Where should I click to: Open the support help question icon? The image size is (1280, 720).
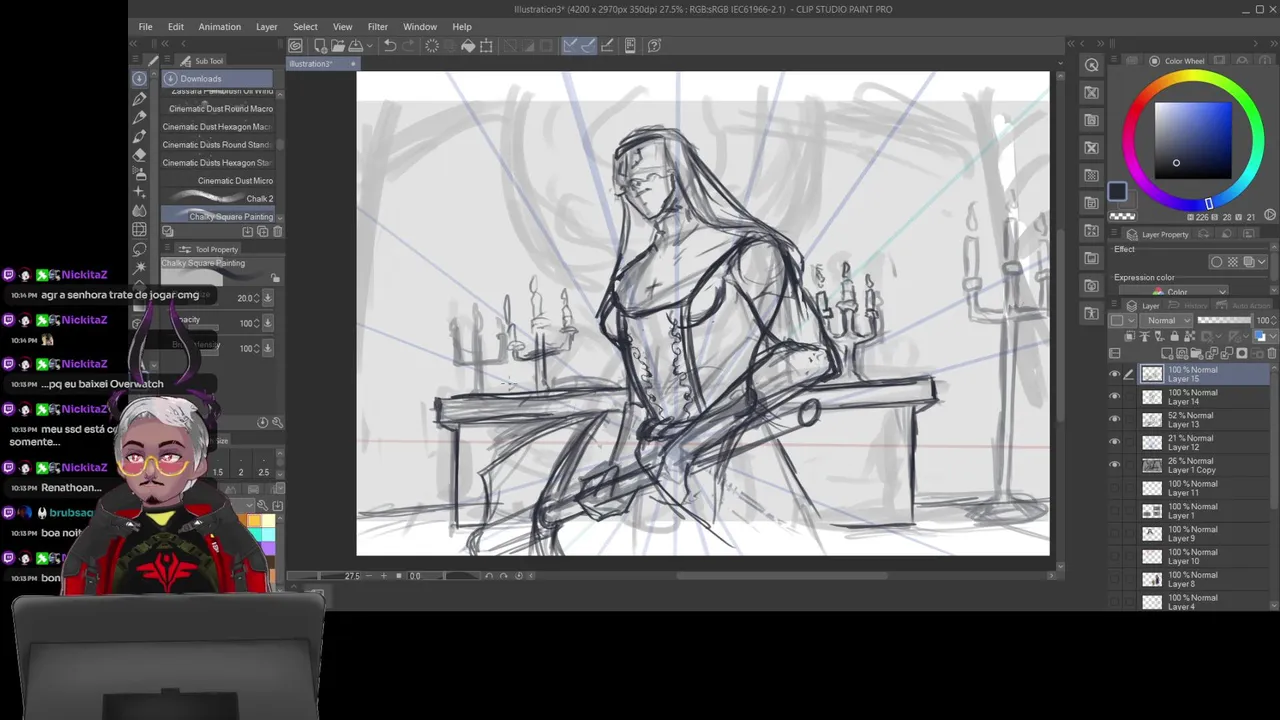click(x=654, y=45)
